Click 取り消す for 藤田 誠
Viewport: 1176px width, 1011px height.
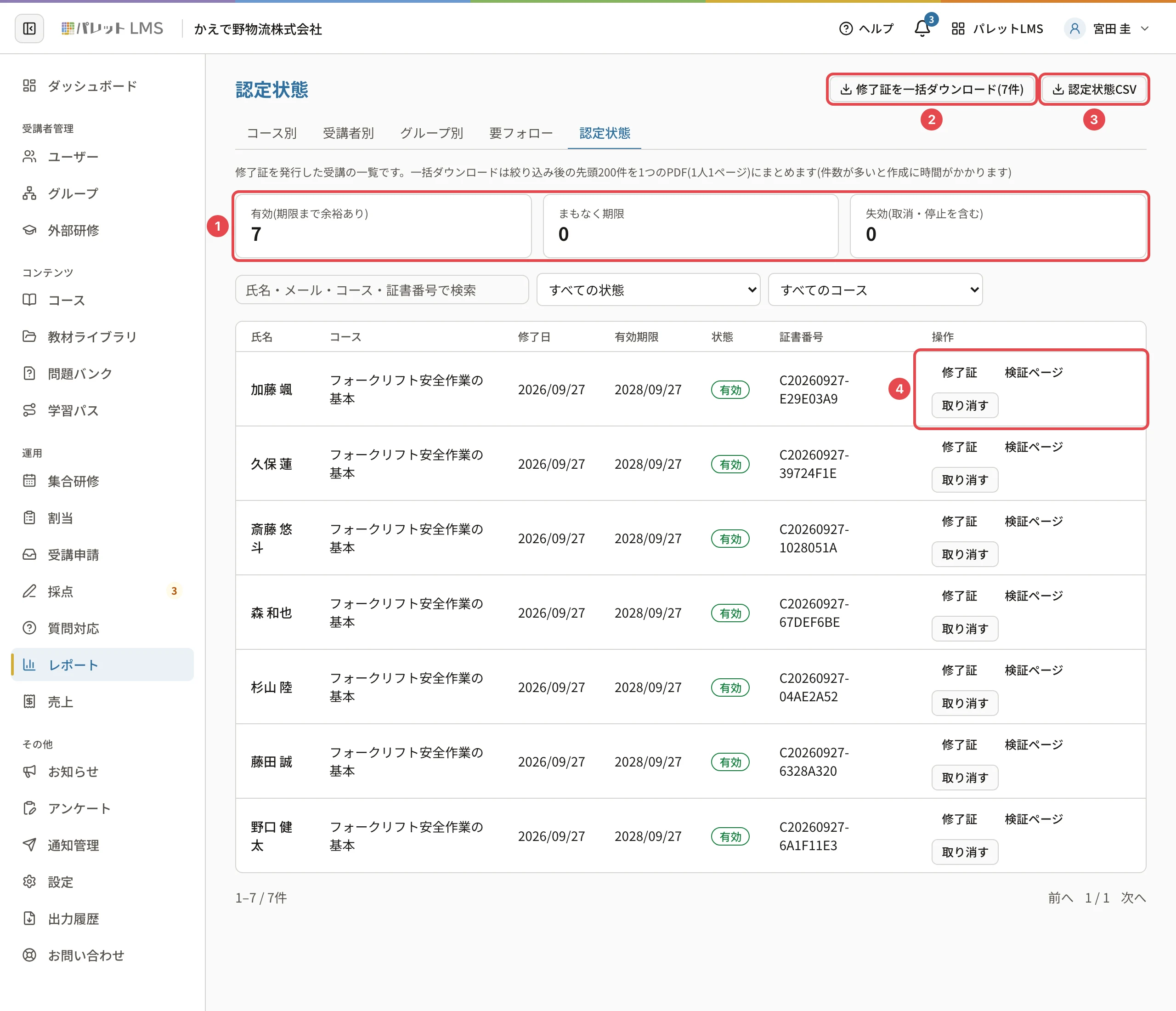(965, 778)
